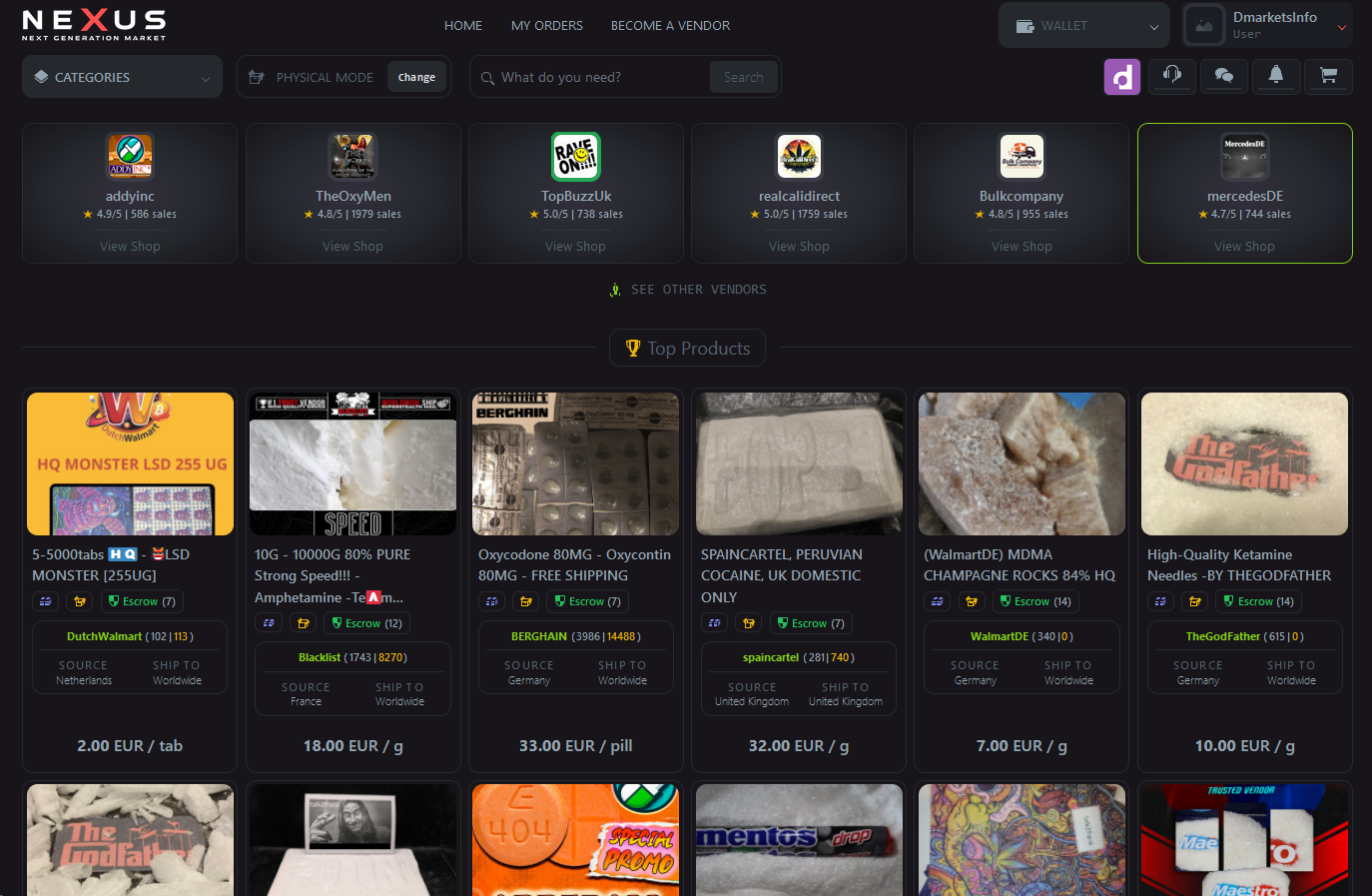Expand the Categories dropdown
The height and width of the screenshot is (896, 1372).
click(x=122, y=77)
